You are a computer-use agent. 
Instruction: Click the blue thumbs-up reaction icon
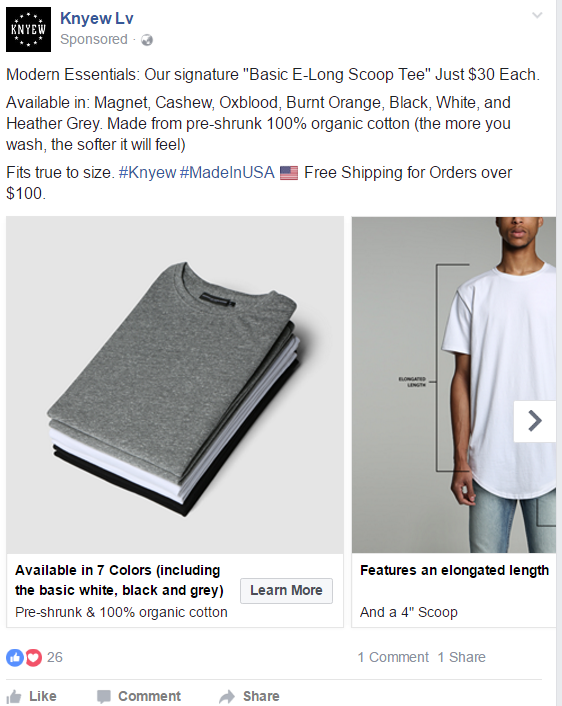pos(15,657)
